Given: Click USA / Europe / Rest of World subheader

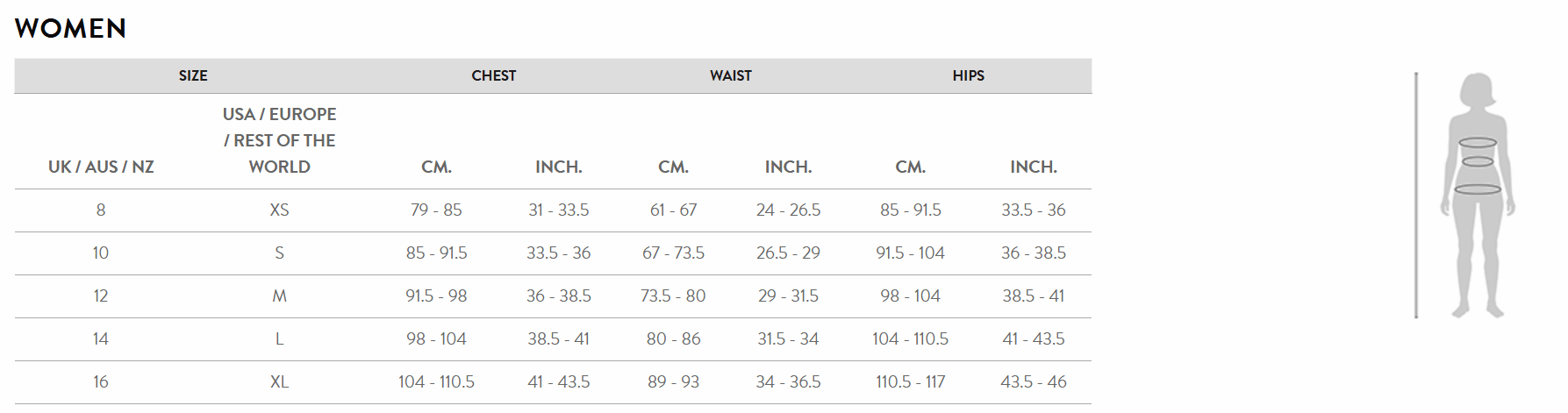Looking at the screenshot, I should tap(280, 140).
